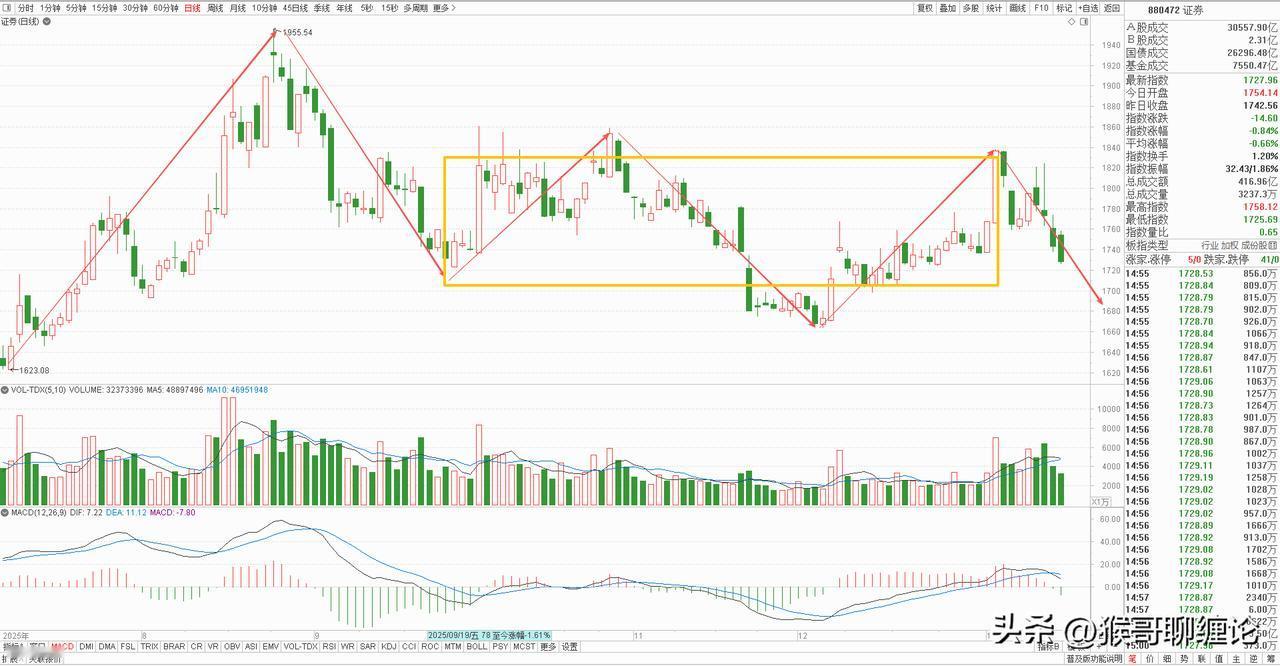
Task: Select the 30分钟 period
Action: point(135,8)
